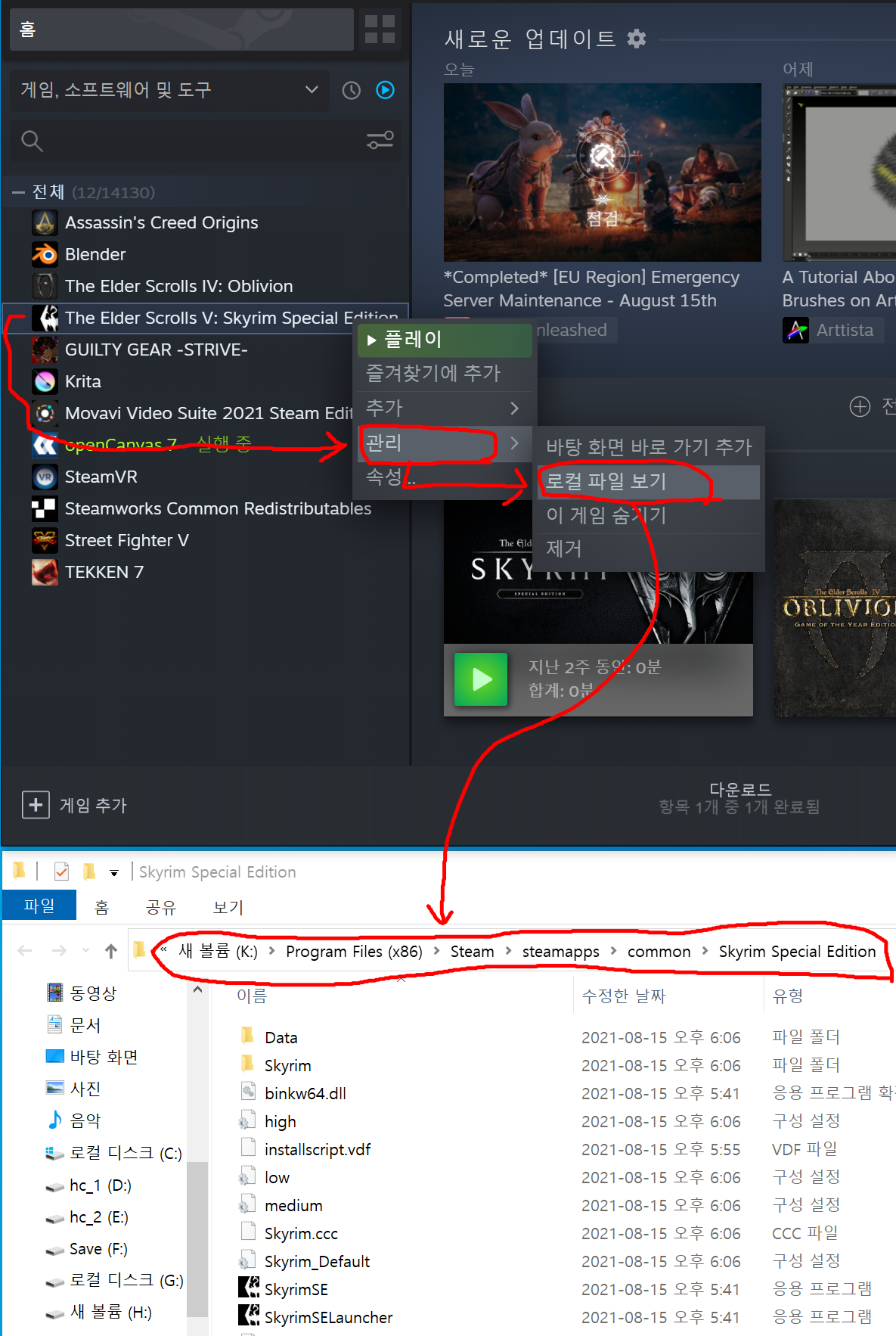Open 로컬 디스크 (C:) drive

click(x=114, y=1153)
